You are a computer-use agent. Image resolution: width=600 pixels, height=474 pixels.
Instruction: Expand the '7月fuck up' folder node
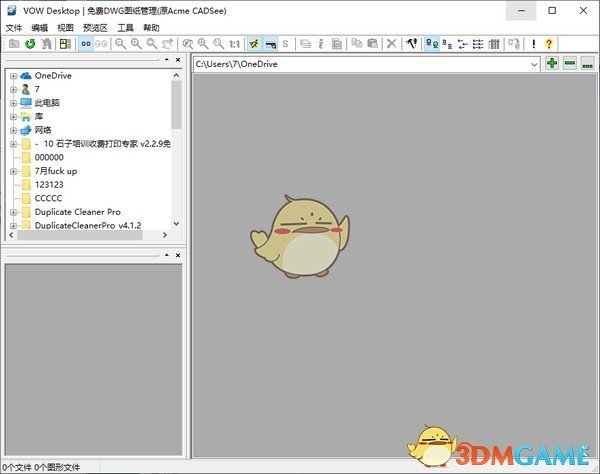pos(13,171)
